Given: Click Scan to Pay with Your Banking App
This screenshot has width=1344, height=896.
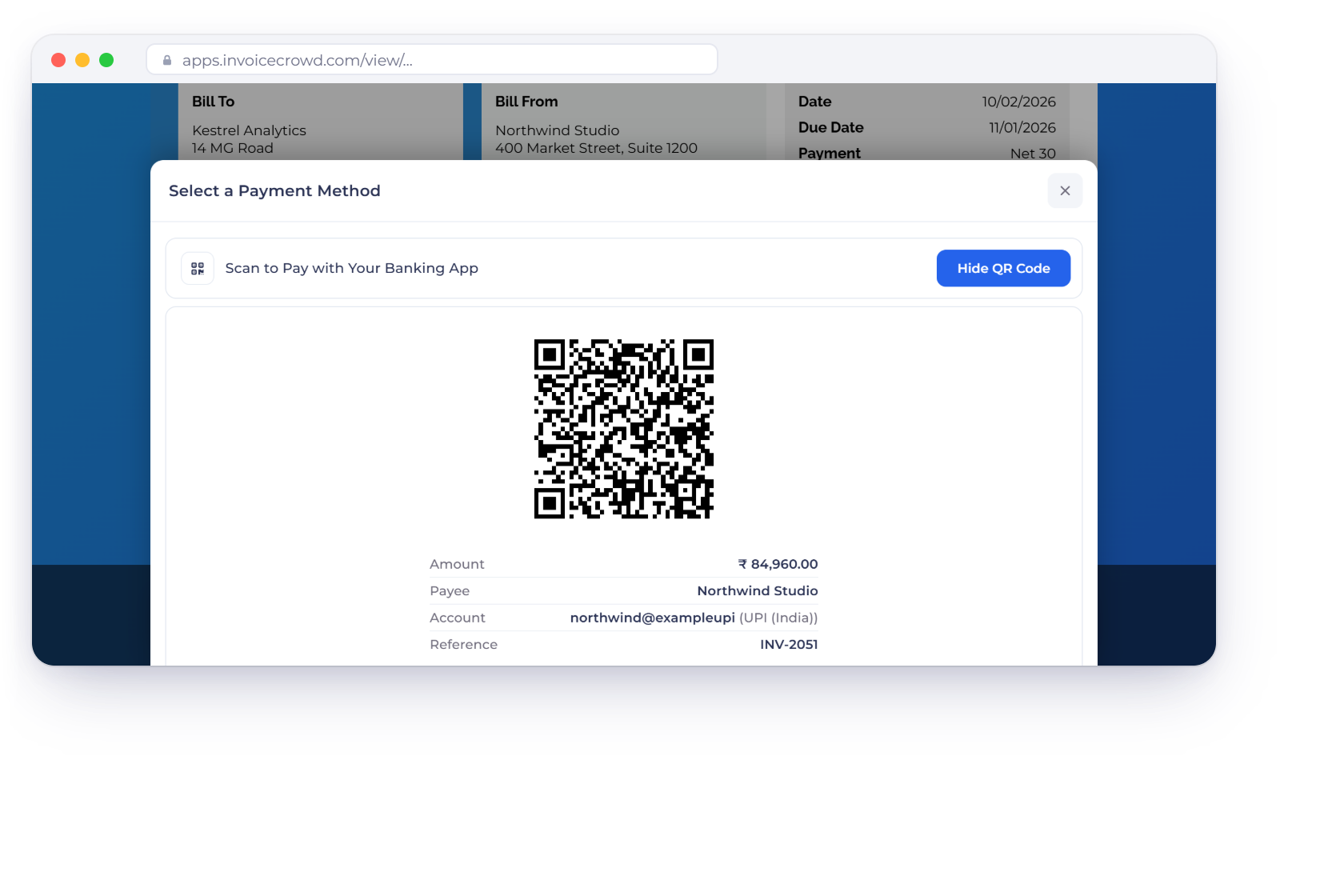Looking at the screenshot, I should click(x=352, y=268).
